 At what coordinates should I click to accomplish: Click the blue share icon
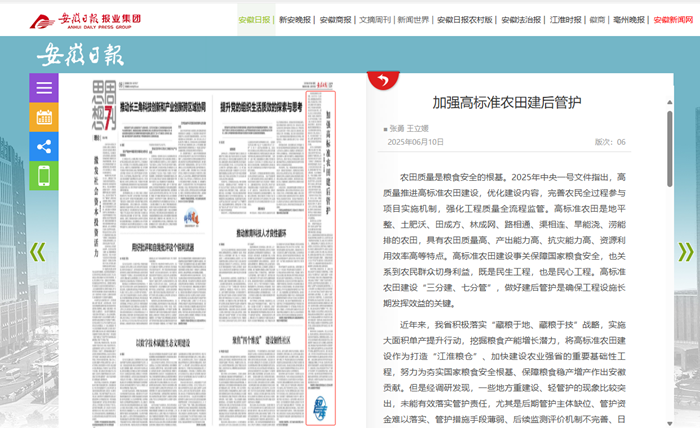pos(44,147)
